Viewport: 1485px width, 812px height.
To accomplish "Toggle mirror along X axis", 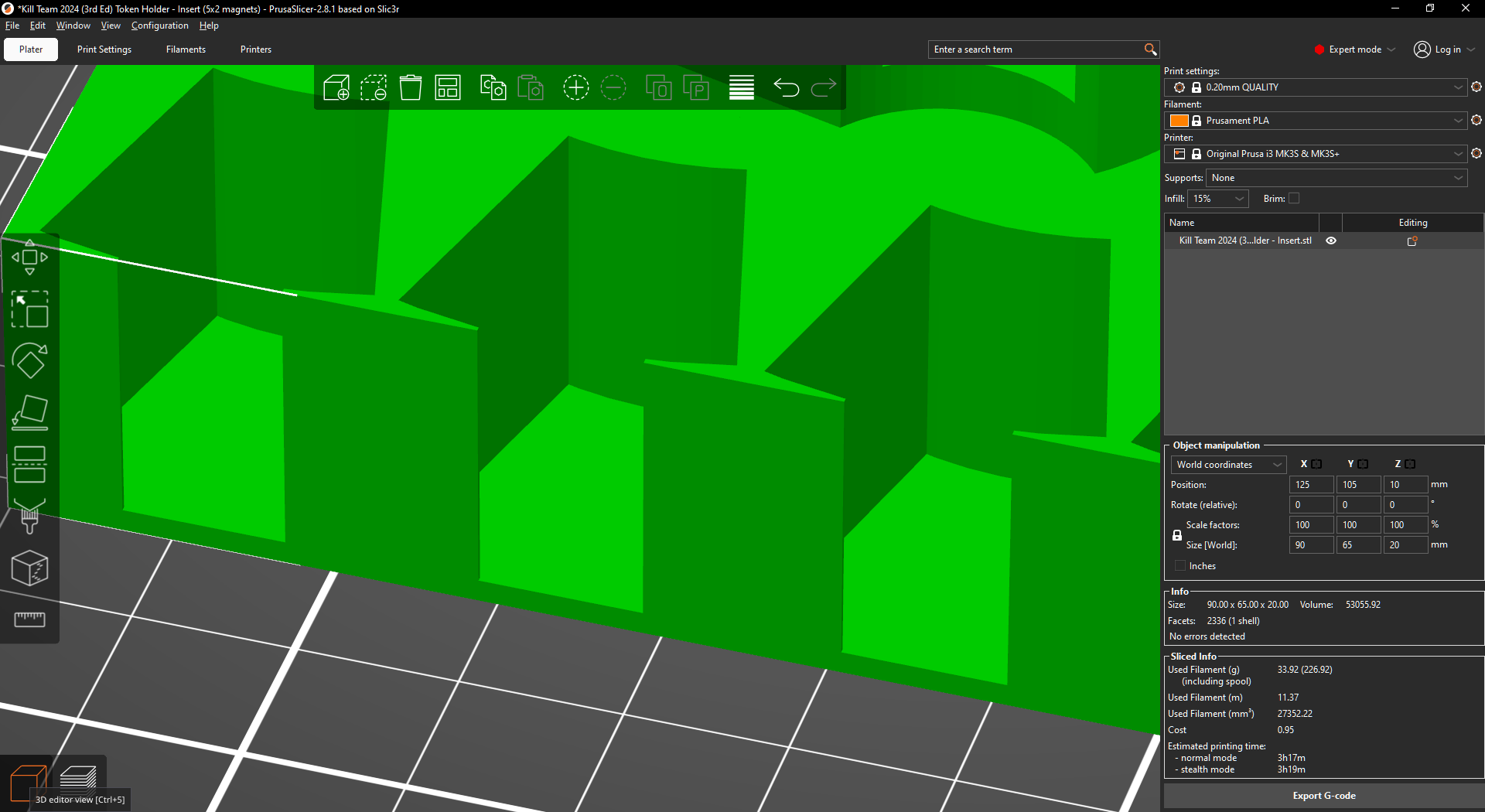I will pos(1316,464).
